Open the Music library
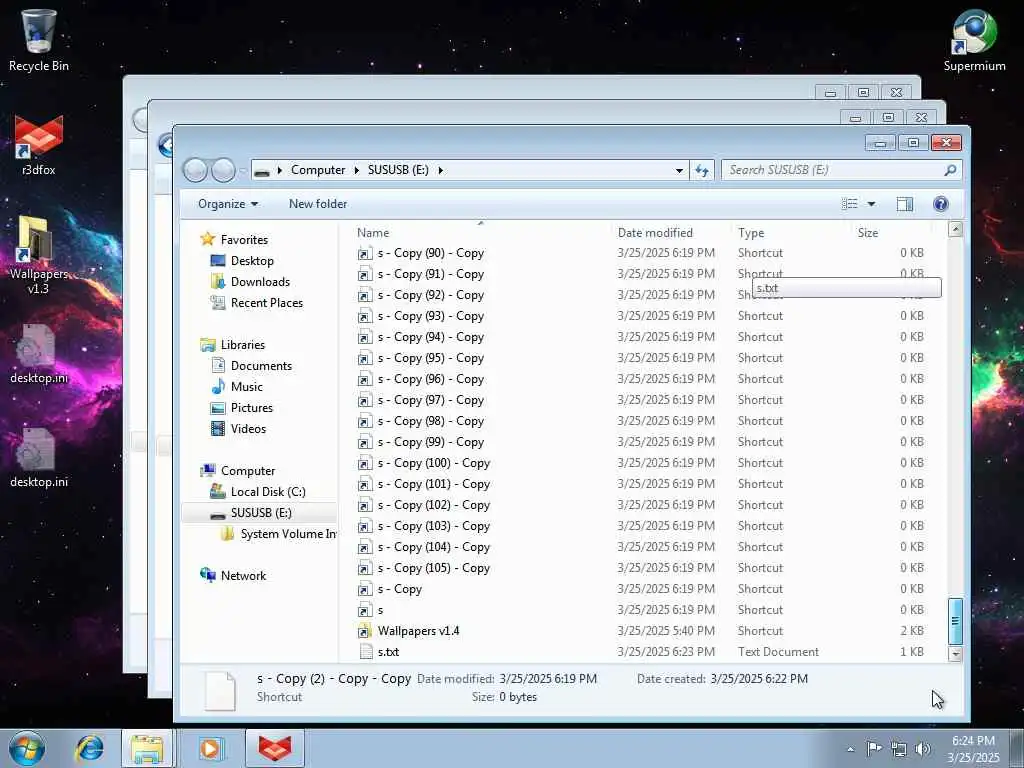Viewport: 1024px width, 768px height. pos(246,387)
